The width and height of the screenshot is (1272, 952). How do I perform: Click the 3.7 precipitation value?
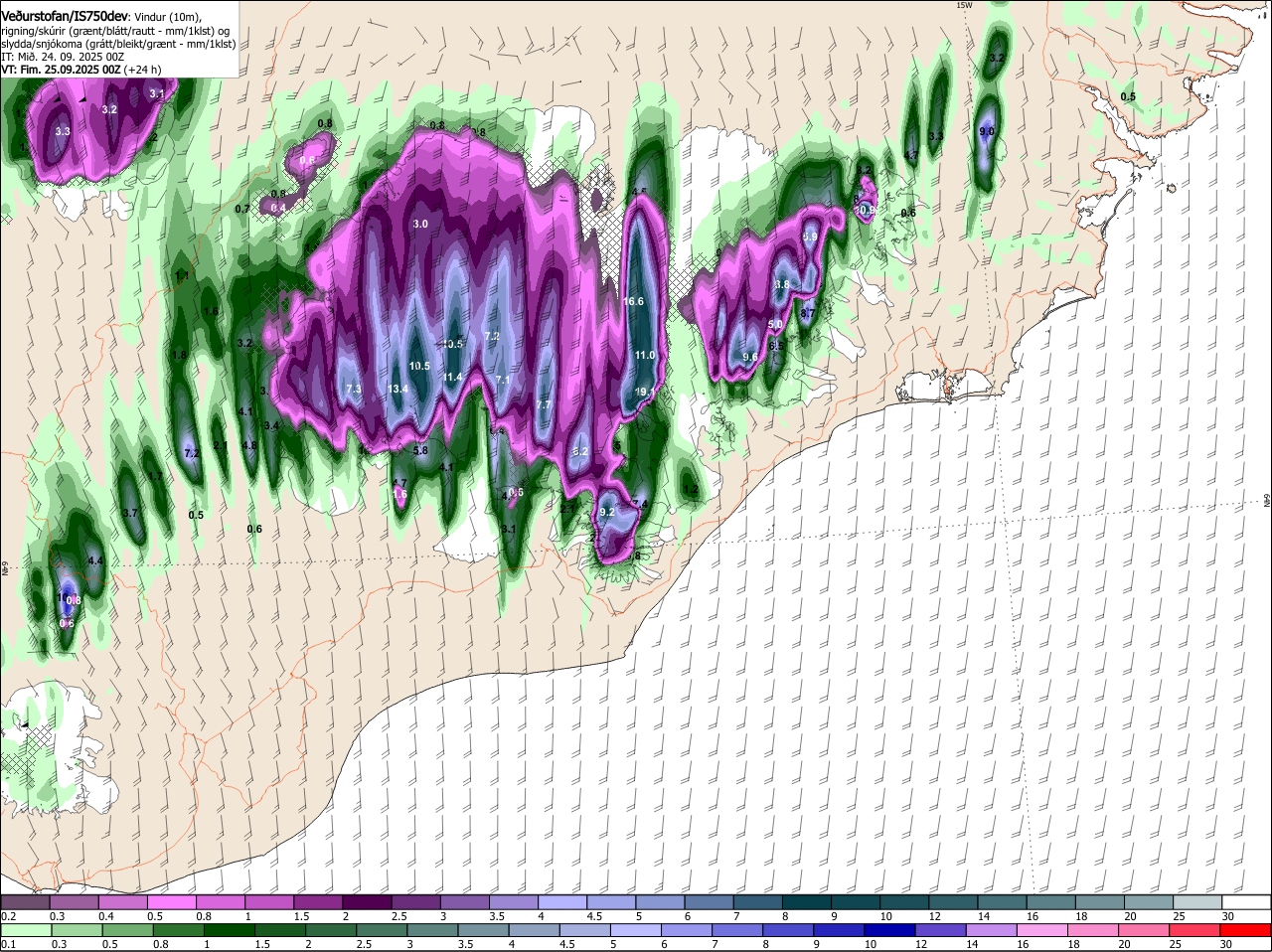pyautogui.click(x=130, y=513)
